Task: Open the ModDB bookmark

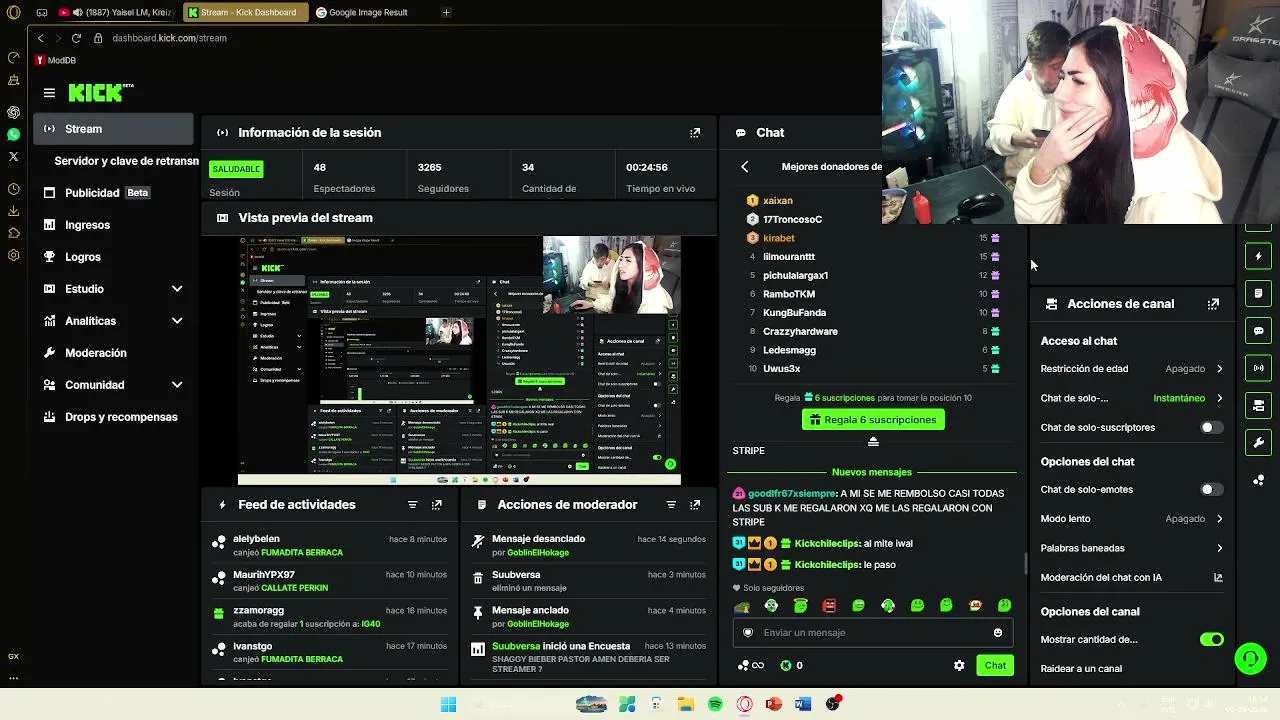Action: click(55, 61)
